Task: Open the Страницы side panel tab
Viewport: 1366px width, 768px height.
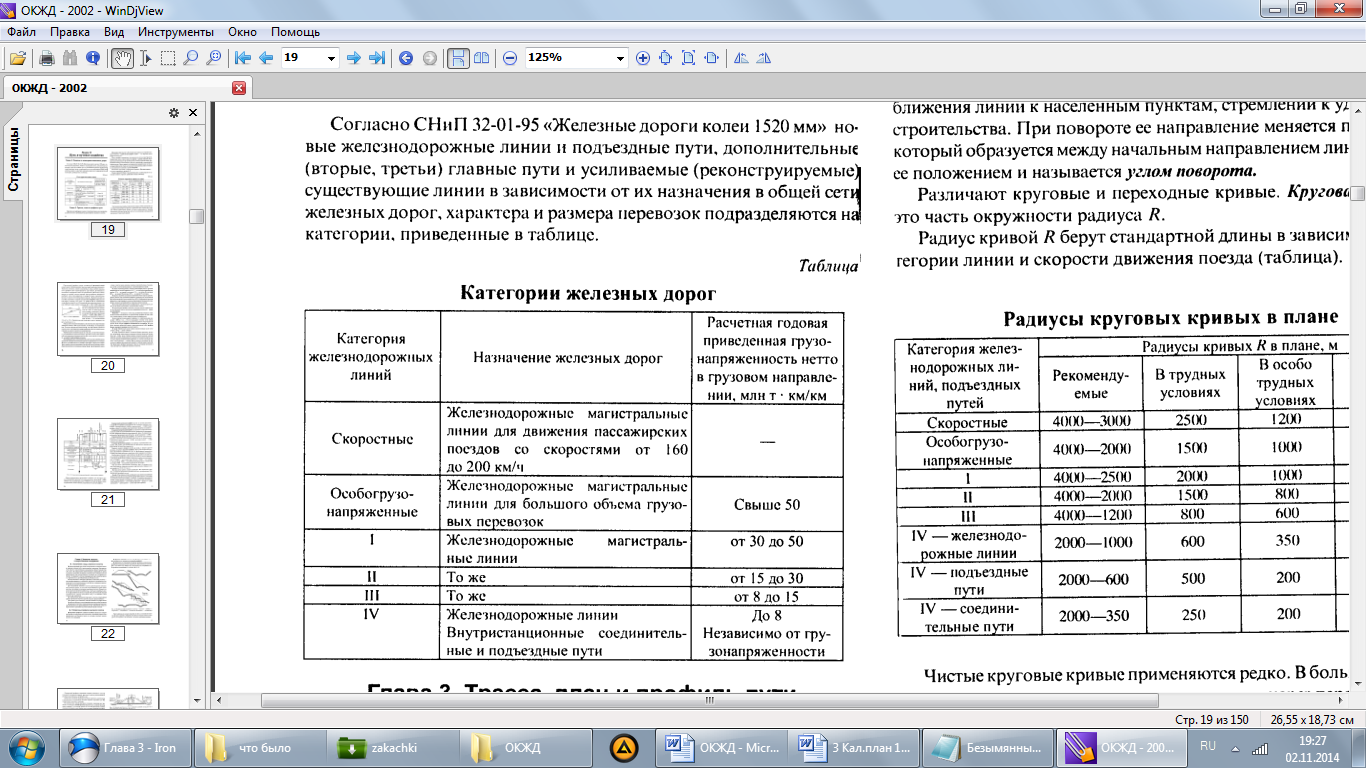Action: pos(14,159)
